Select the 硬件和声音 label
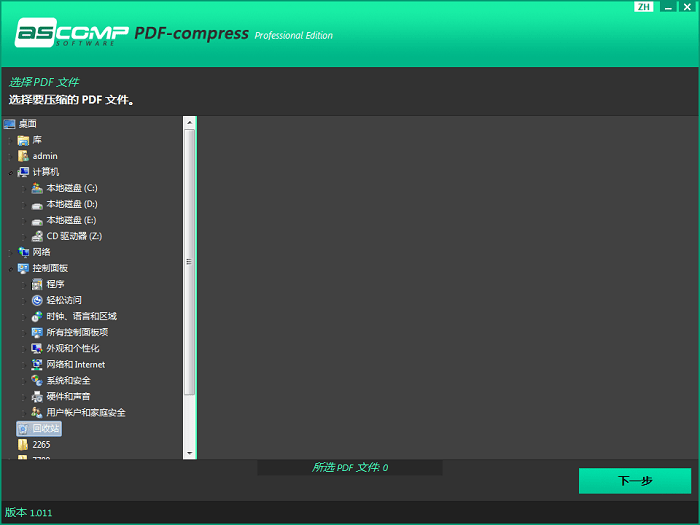This screenshot has height=525, width=700. tap(68, 397)
